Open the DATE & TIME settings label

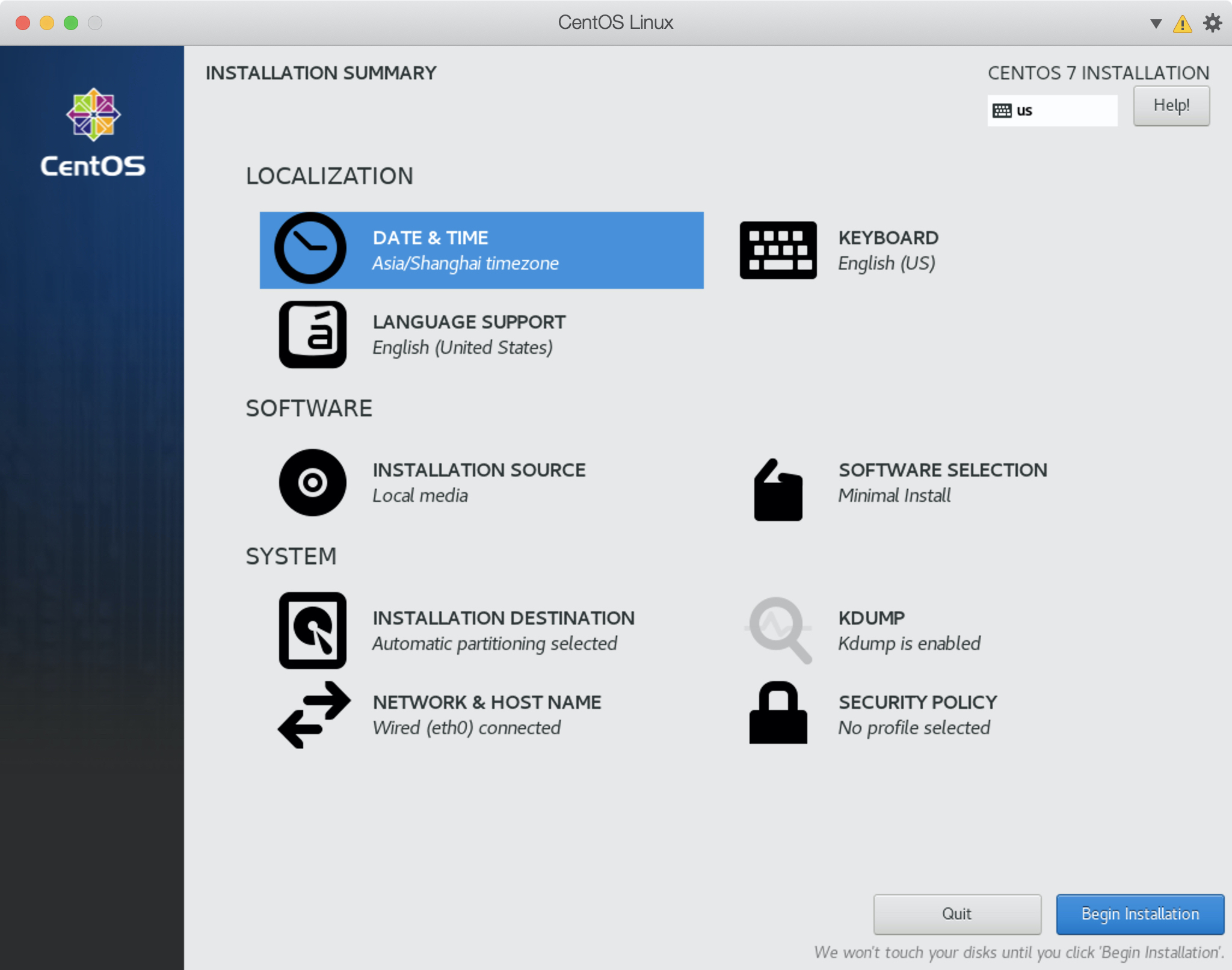tap(430, 238)
